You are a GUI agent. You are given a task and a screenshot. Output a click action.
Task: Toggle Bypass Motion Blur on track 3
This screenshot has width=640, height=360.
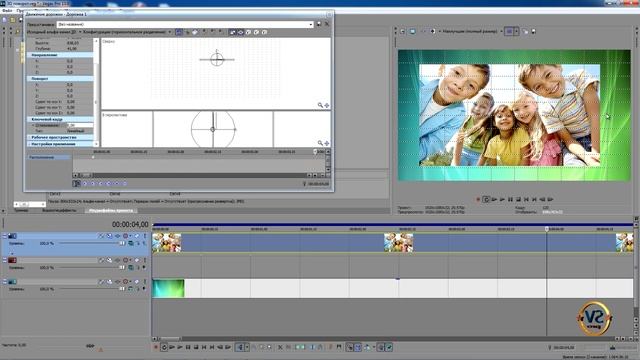(101, 282)
